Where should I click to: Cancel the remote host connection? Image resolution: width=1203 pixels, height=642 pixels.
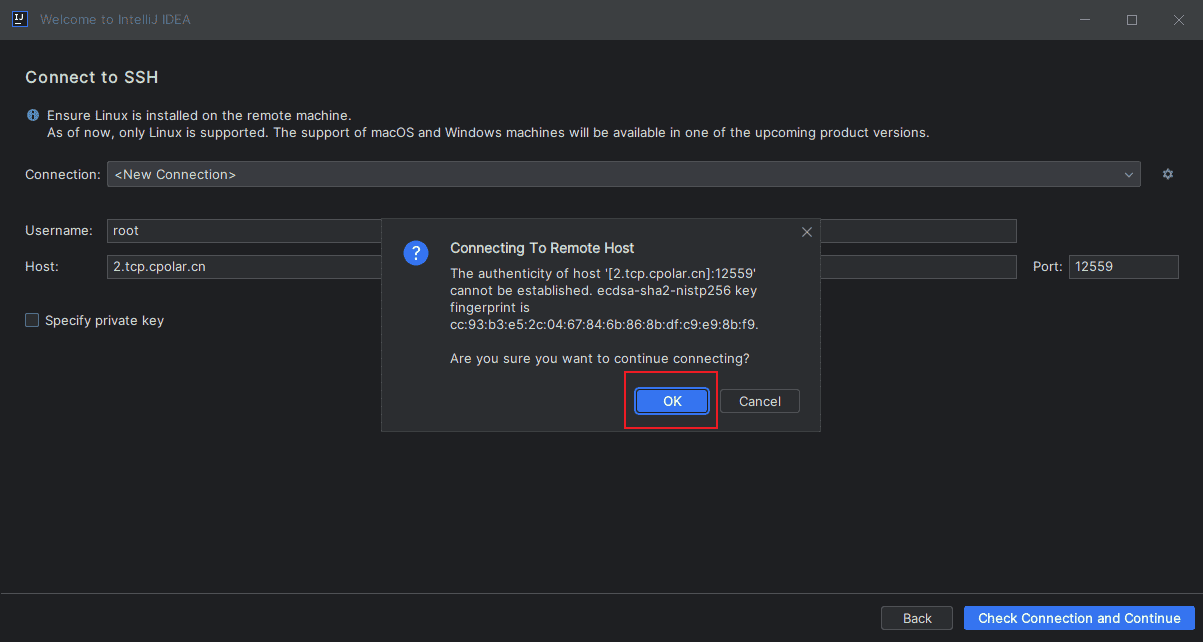coord(759,401)
